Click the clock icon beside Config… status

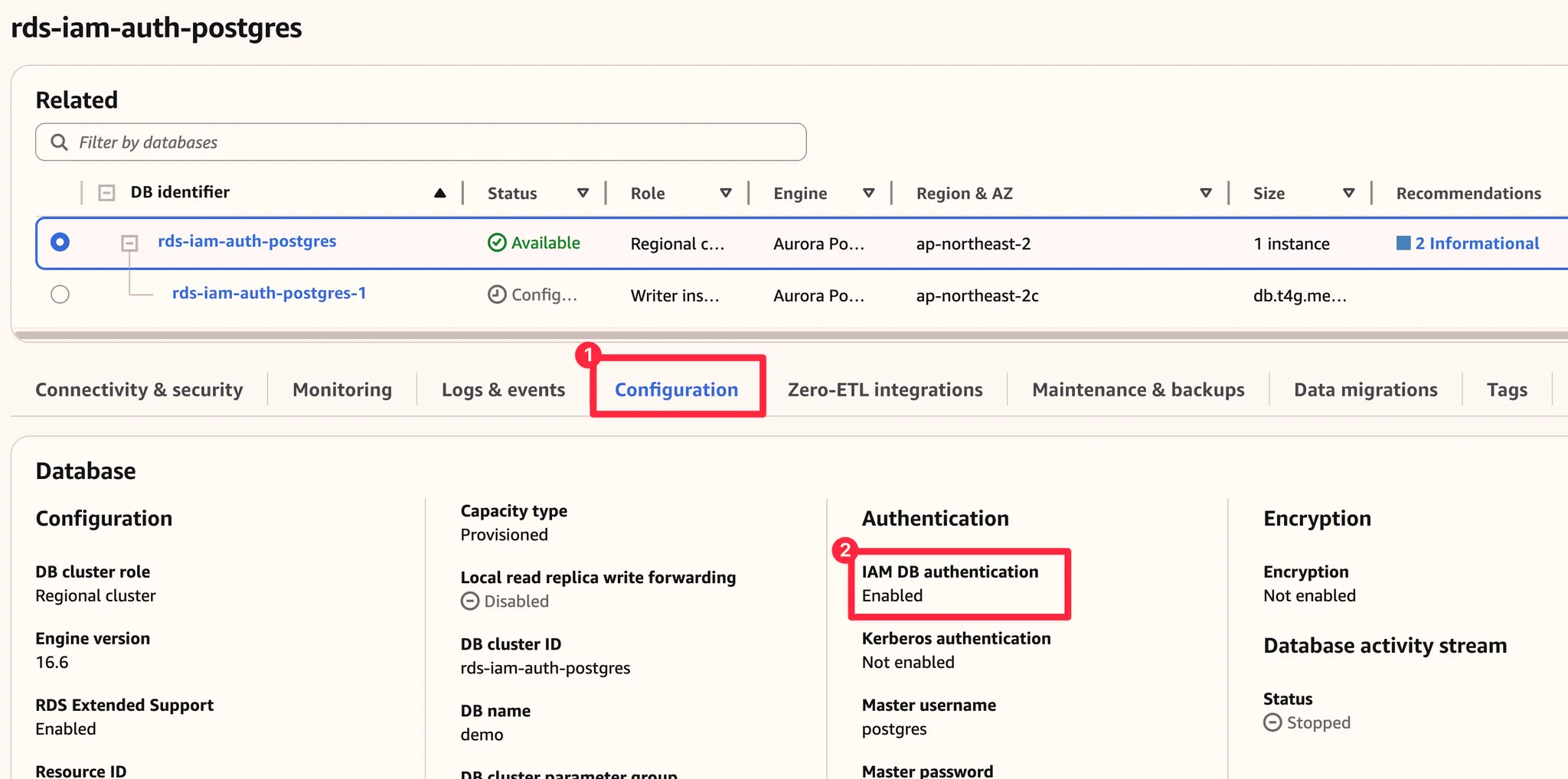[497, 295]
